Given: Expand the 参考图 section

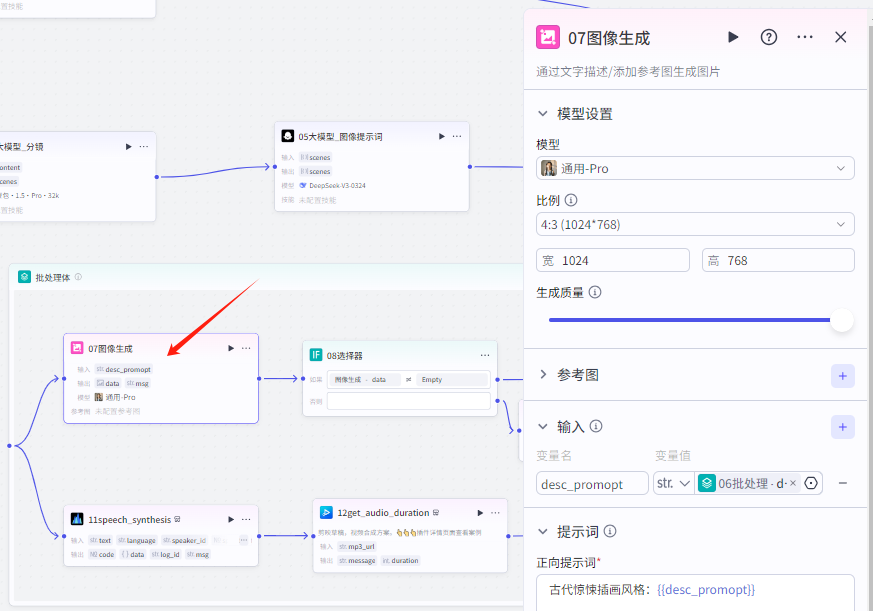Looking at the screenshot, I should pos(544,375).
